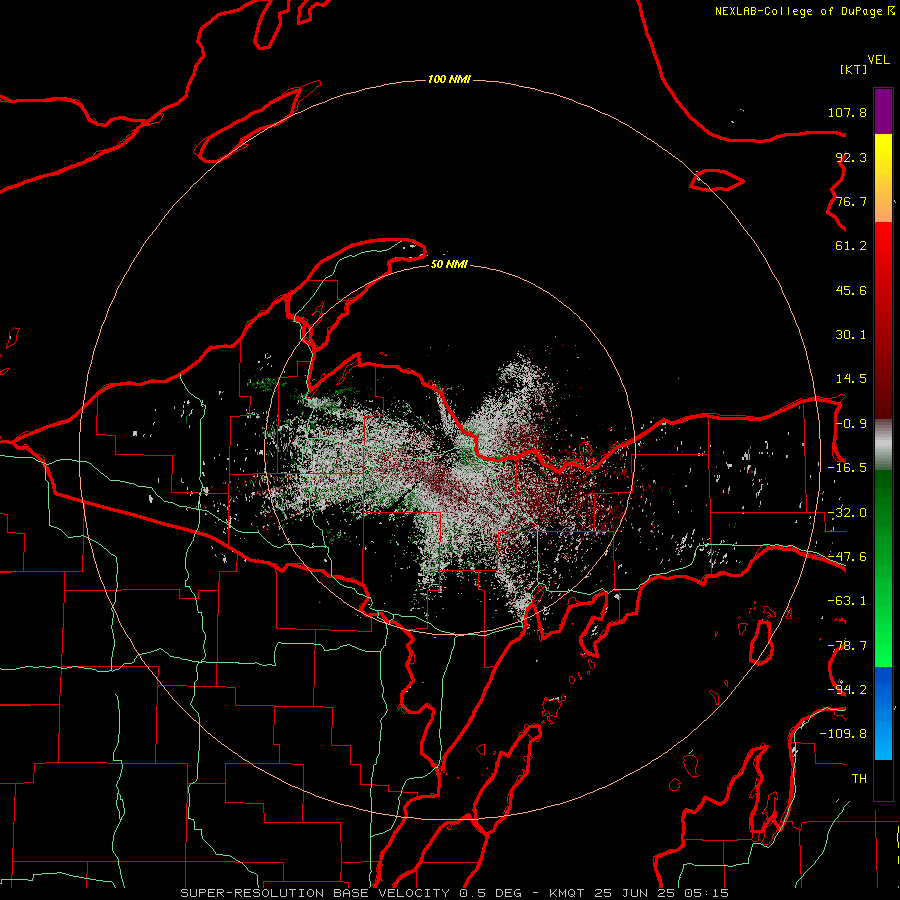
Task: Click the blue segment of the color bar
Action: point(883,713)
